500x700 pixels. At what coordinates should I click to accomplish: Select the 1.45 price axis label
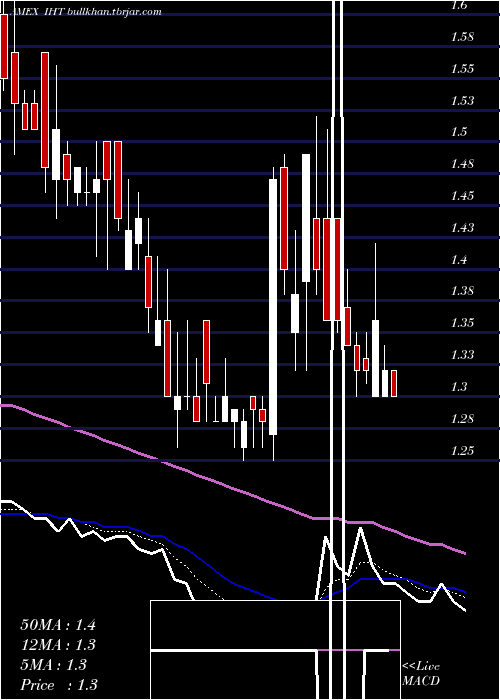click(463, 196)
